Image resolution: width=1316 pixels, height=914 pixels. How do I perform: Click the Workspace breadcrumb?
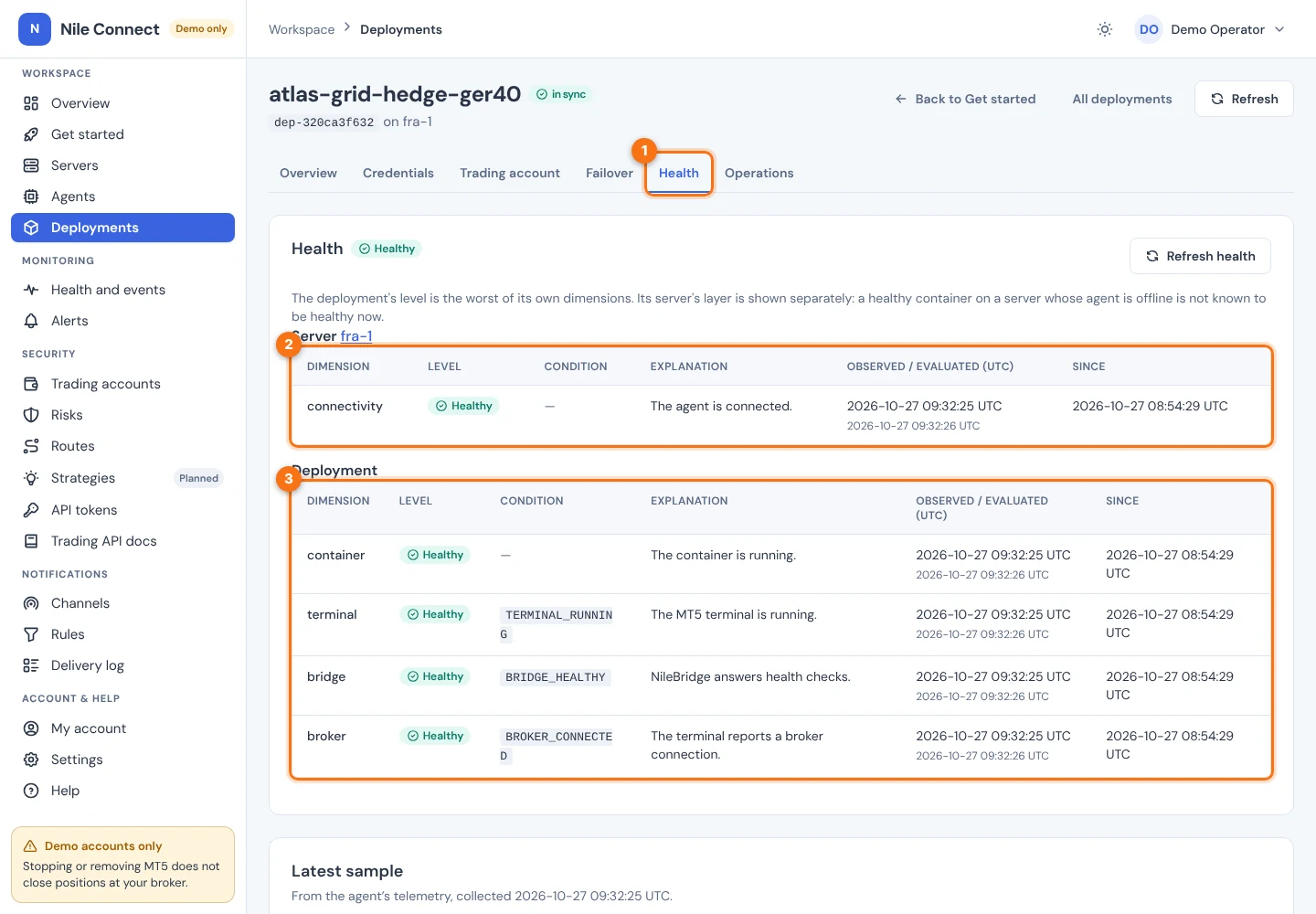point(302,29)
